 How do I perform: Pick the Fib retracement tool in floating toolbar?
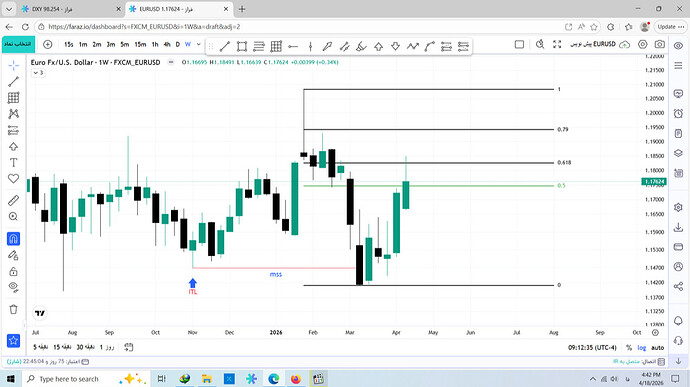click(x=259, y=46)
